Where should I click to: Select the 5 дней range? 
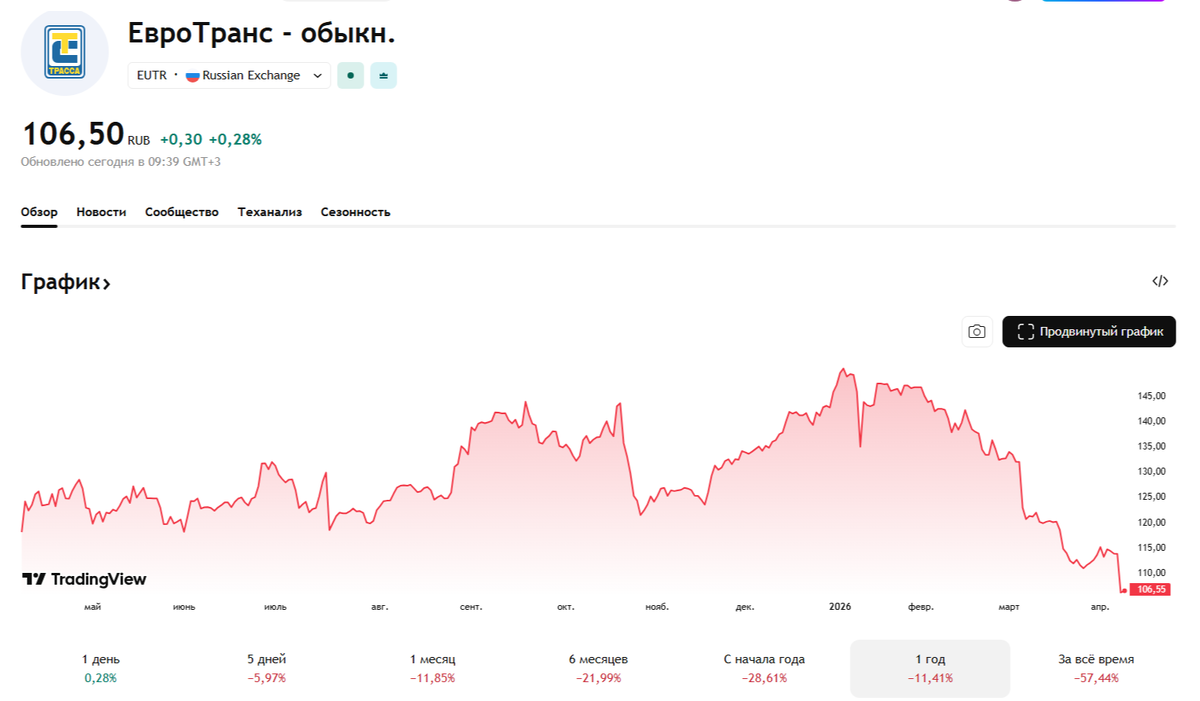[x=267, y=668]
